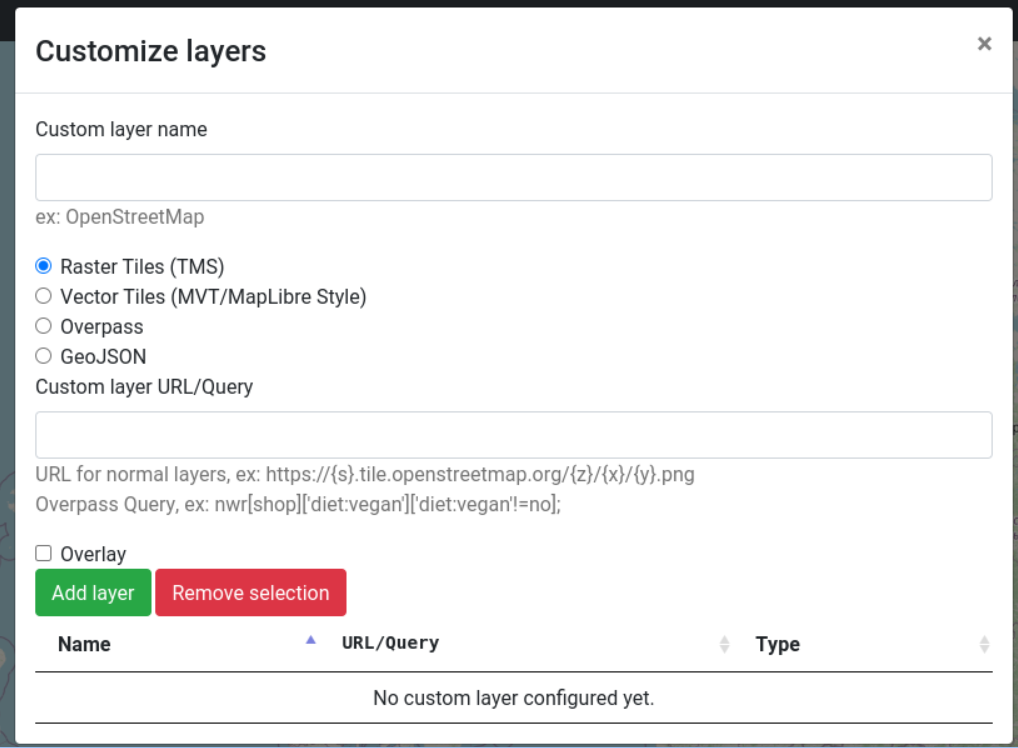Switch layer type to Overpass
Viewport: 1018px width, 748px height.
tap(43, 325)
